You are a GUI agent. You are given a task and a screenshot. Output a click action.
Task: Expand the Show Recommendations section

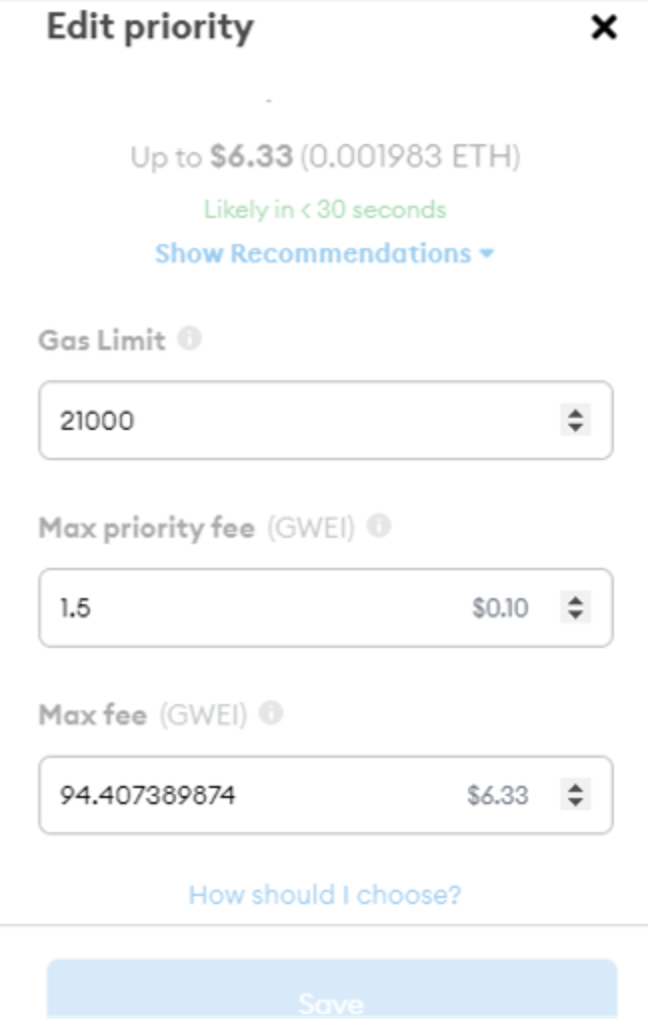[x=312, y=253]
